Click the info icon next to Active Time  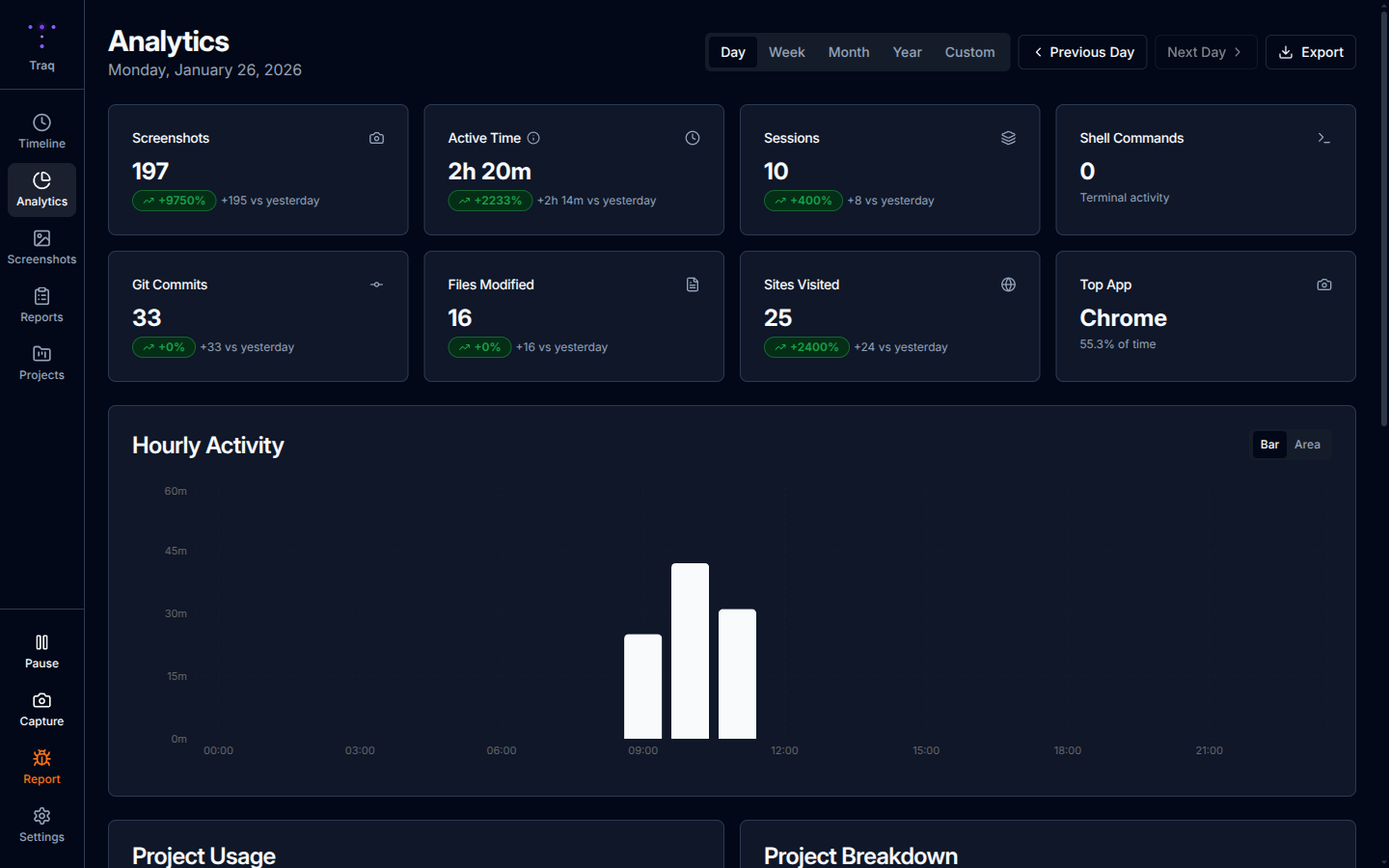click(532, 138)
